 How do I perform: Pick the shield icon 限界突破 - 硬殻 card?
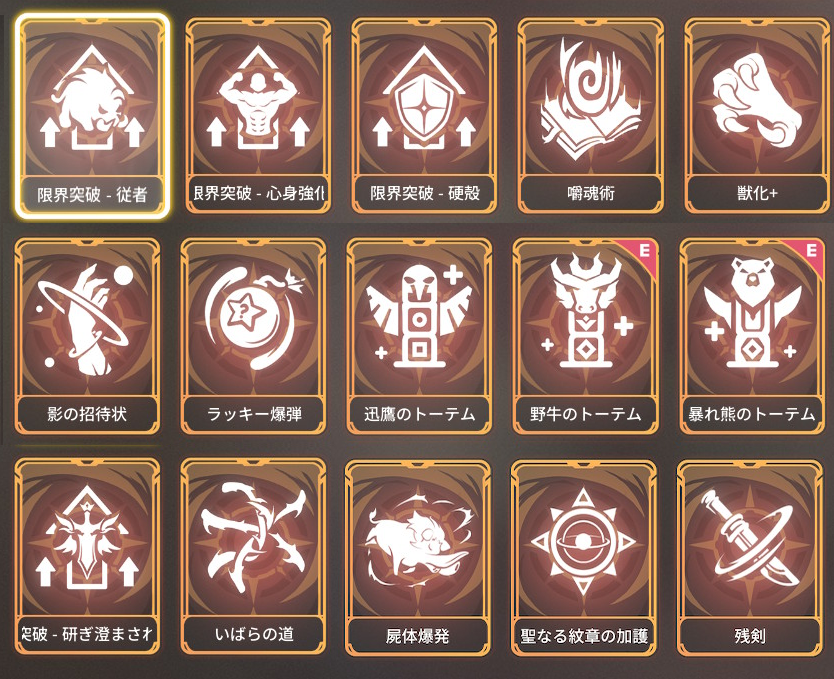coord(424,116)
